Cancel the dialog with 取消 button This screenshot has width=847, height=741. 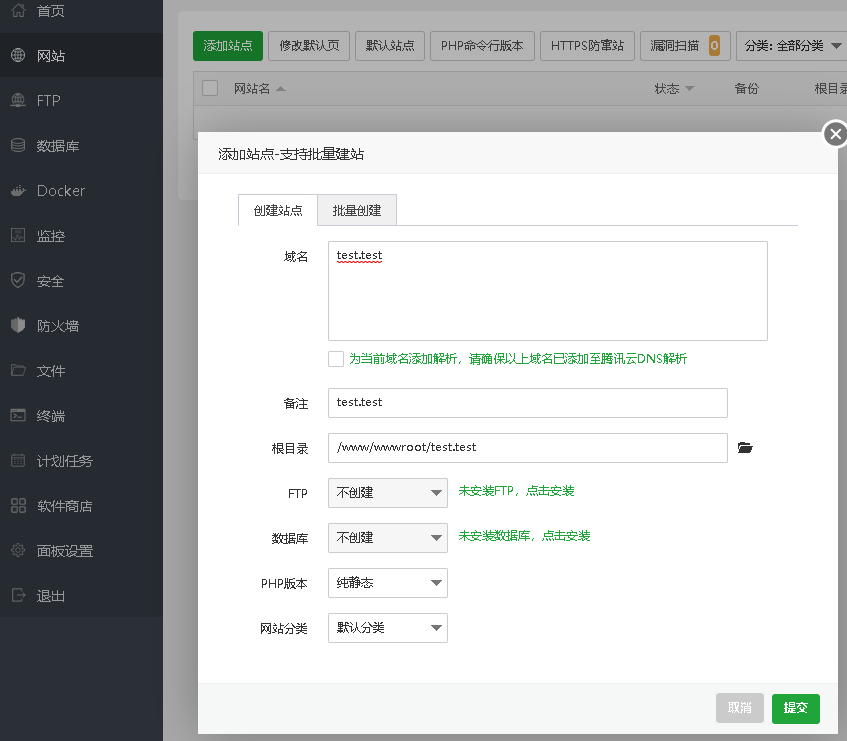pos(740,708)
